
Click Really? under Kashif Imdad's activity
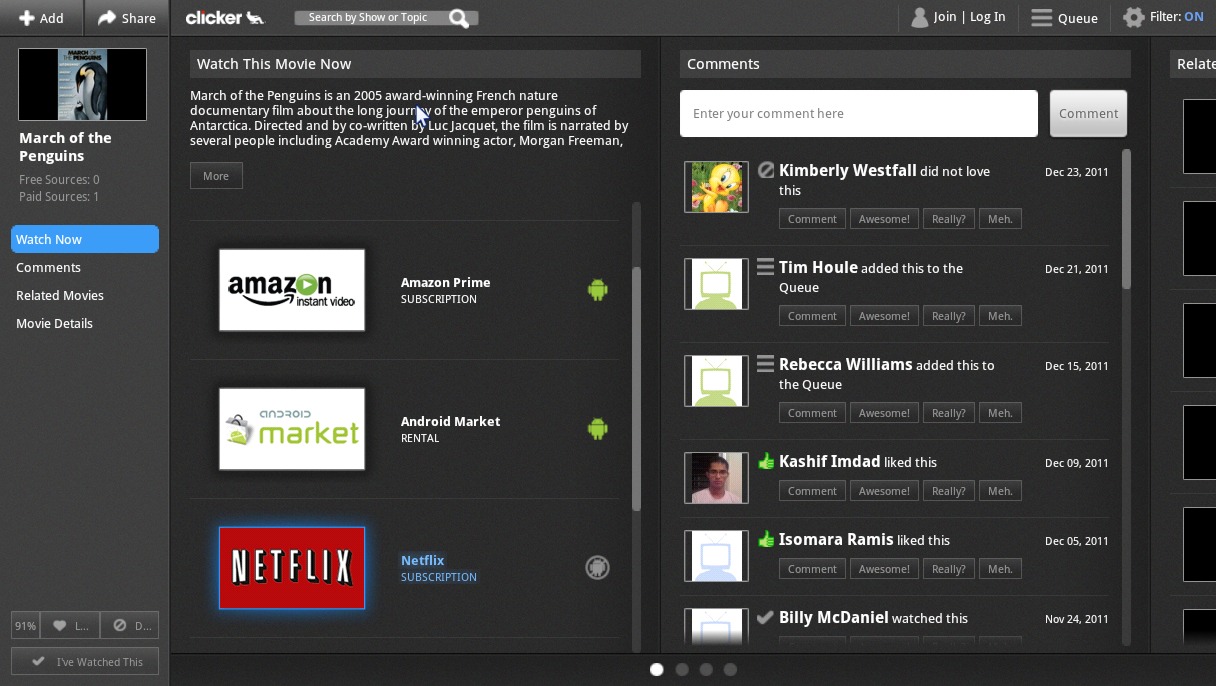(949, 491)
